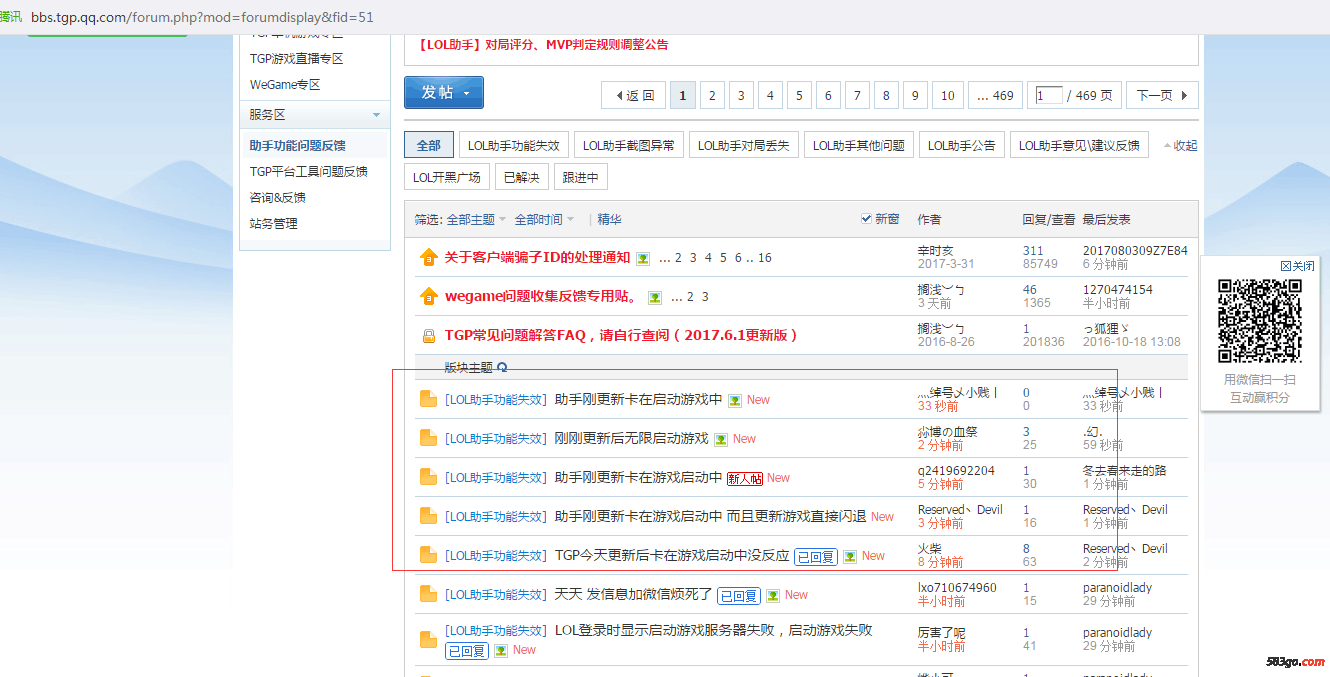Viewport: 1330px width, 677px height.
Task: Open last poster paranoidlady in 天天 发信息加微信烦死了 row
Action: pyautogui.click(x=1118, y=588)
